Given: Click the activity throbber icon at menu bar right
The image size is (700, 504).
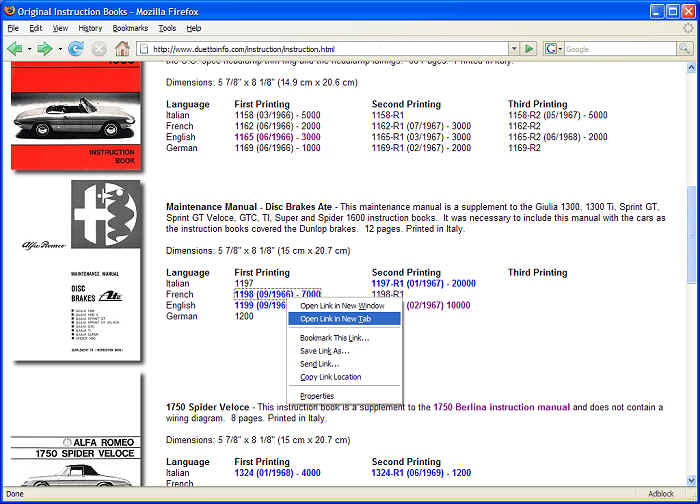Looking at the screenshot, I should click(x=688, y=28).
